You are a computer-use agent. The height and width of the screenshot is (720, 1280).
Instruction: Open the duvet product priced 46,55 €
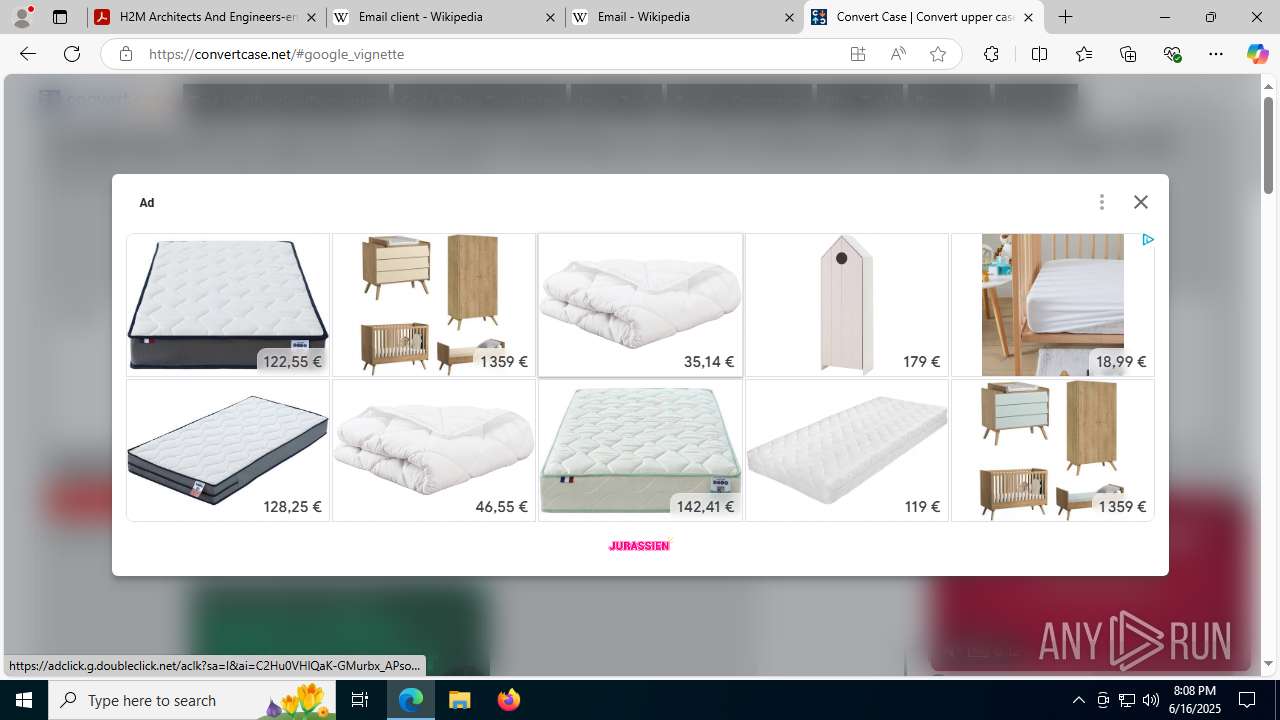434,450
